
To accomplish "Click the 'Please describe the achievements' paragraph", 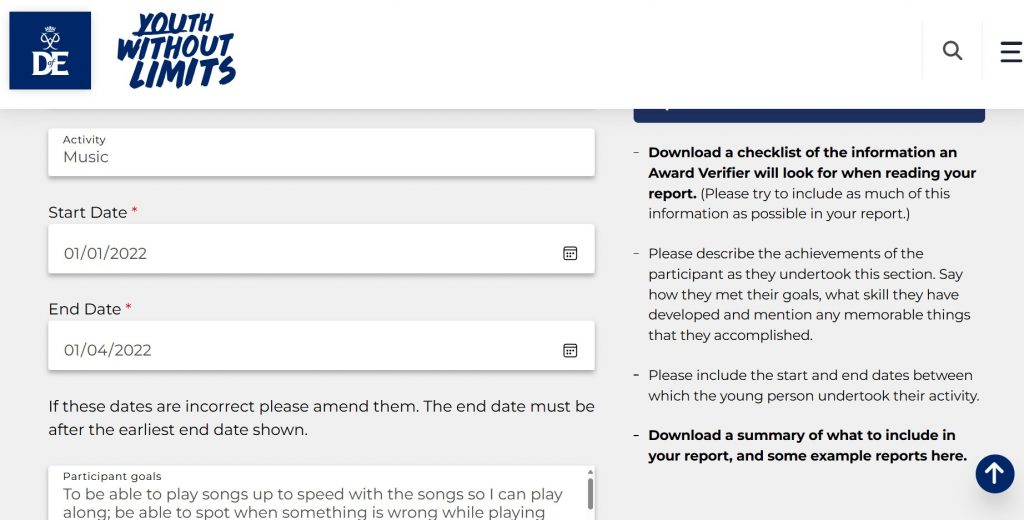I will pos(808,294).
